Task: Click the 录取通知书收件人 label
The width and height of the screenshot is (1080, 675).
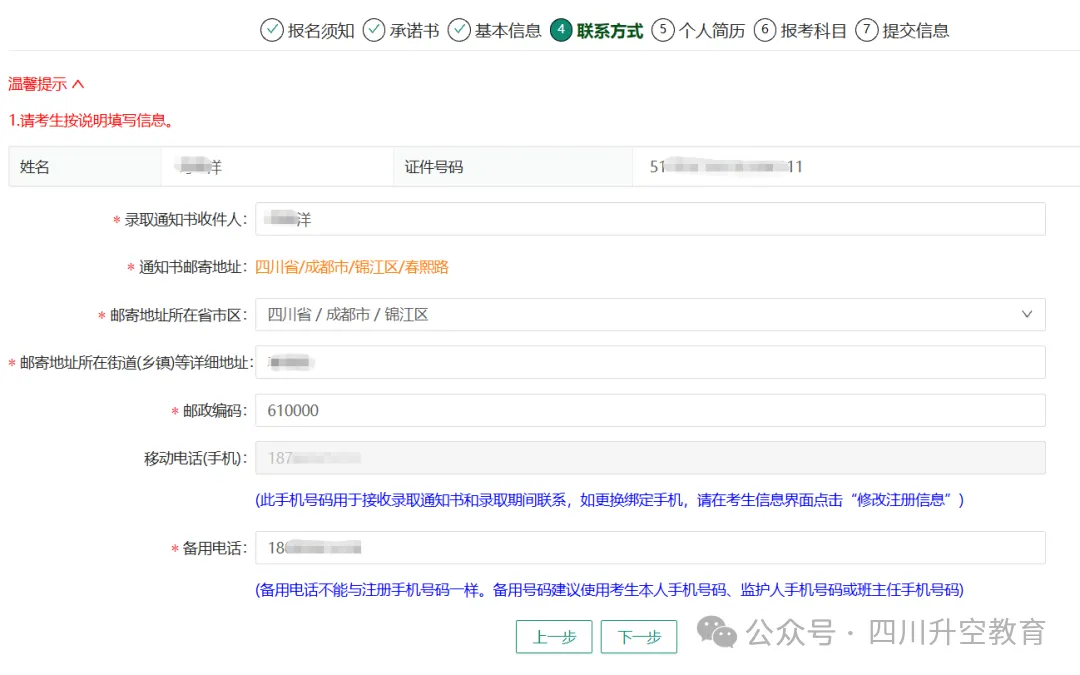Action: coord(186,220)
